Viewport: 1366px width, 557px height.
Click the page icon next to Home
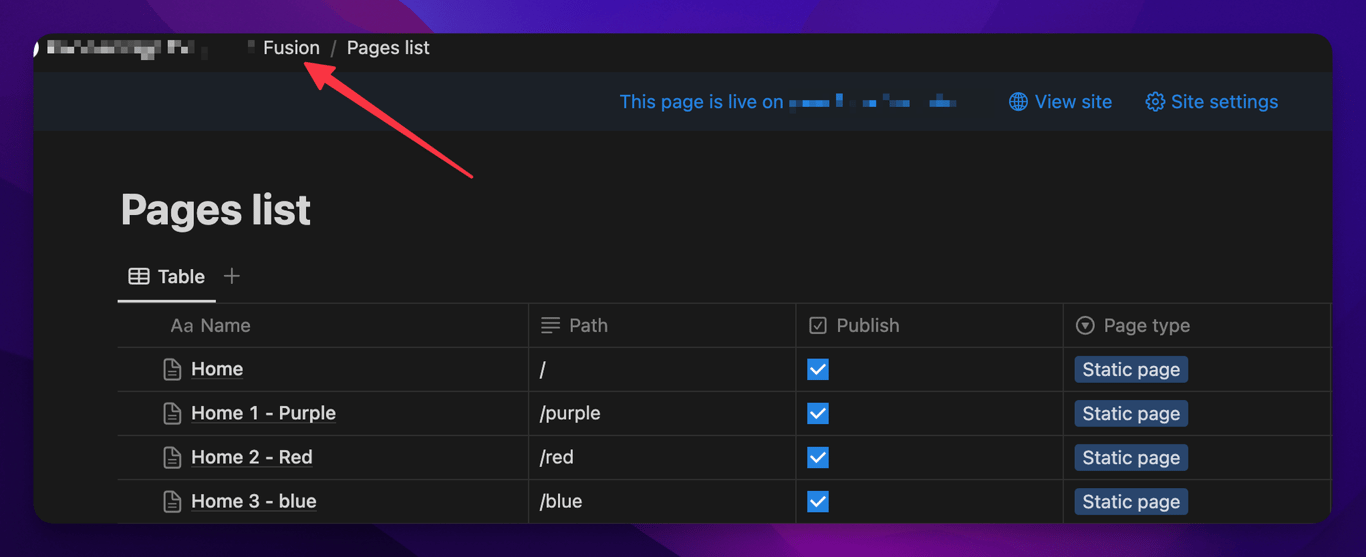tap(172, 370)
